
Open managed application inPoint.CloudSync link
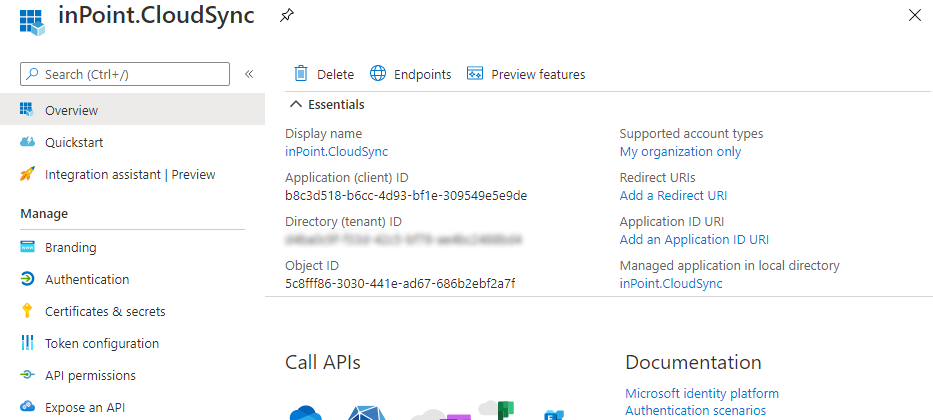tap(671, 283)
